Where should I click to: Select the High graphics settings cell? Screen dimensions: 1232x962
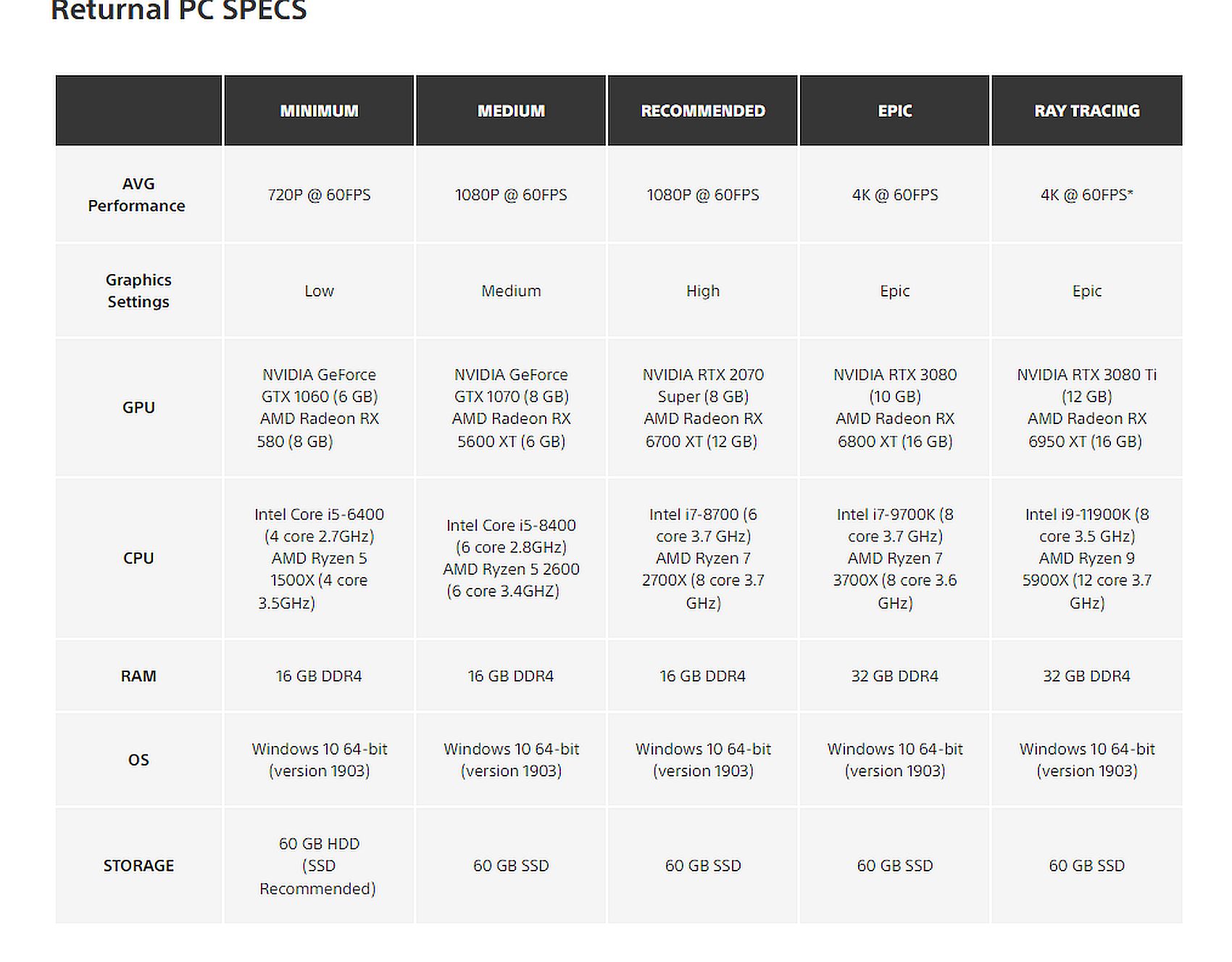(x=702, y=291)
